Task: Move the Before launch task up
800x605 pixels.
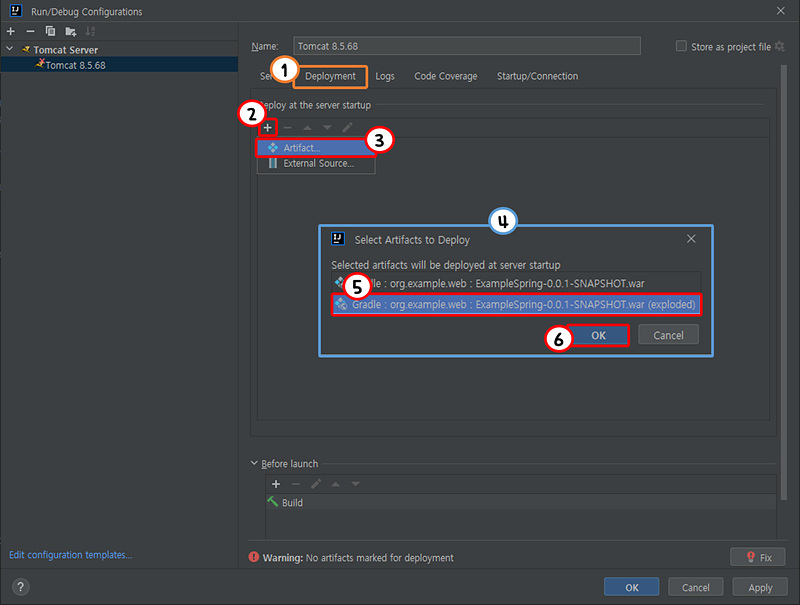Action: coord(336,484)
